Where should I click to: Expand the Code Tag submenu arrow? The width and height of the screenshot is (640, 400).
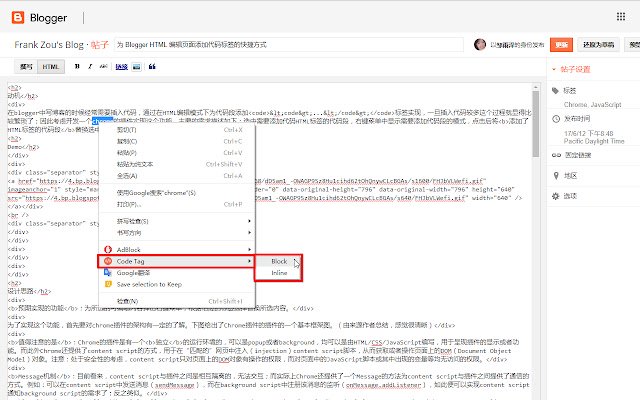pyautogui.click(x=249, y=261)
